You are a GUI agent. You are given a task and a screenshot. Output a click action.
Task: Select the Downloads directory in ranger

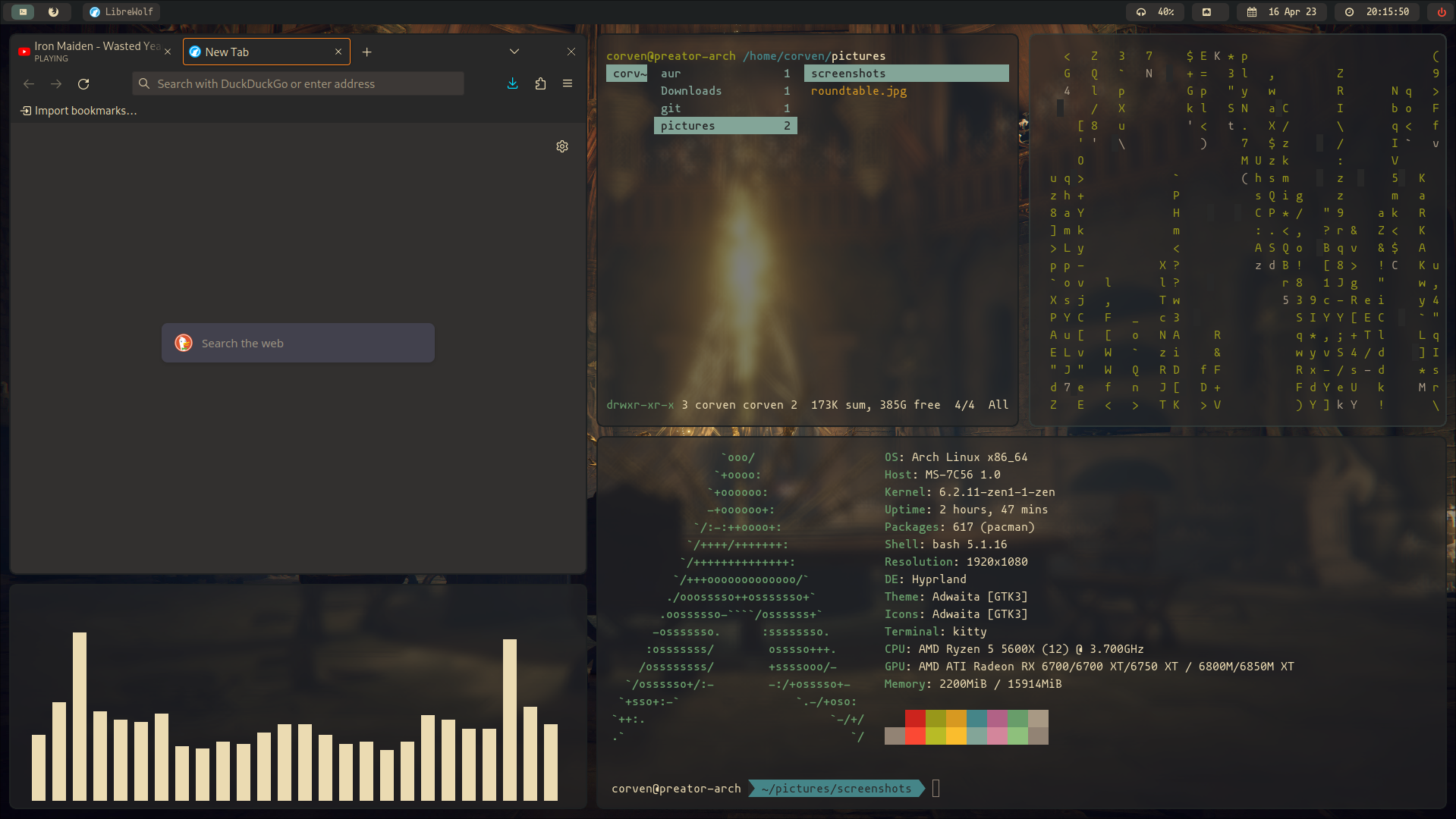(x=725, y=91)
